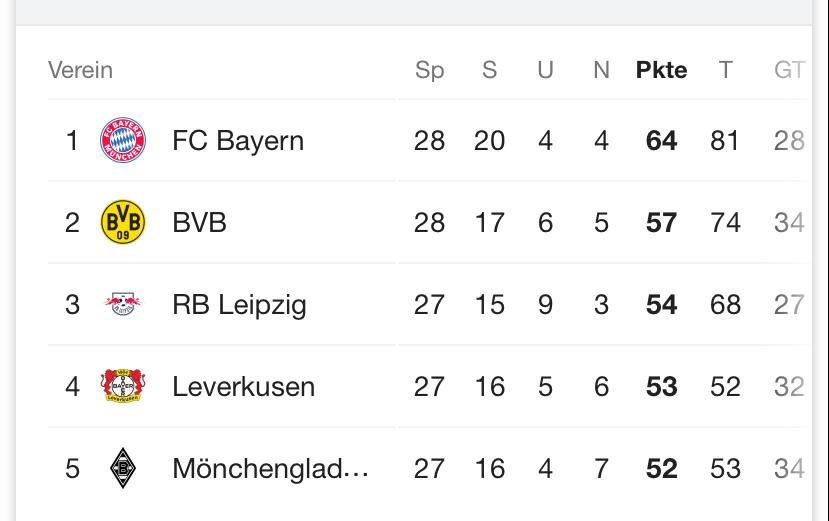
Task: Click BVB's 57 points value
Action: click(661, 223)
